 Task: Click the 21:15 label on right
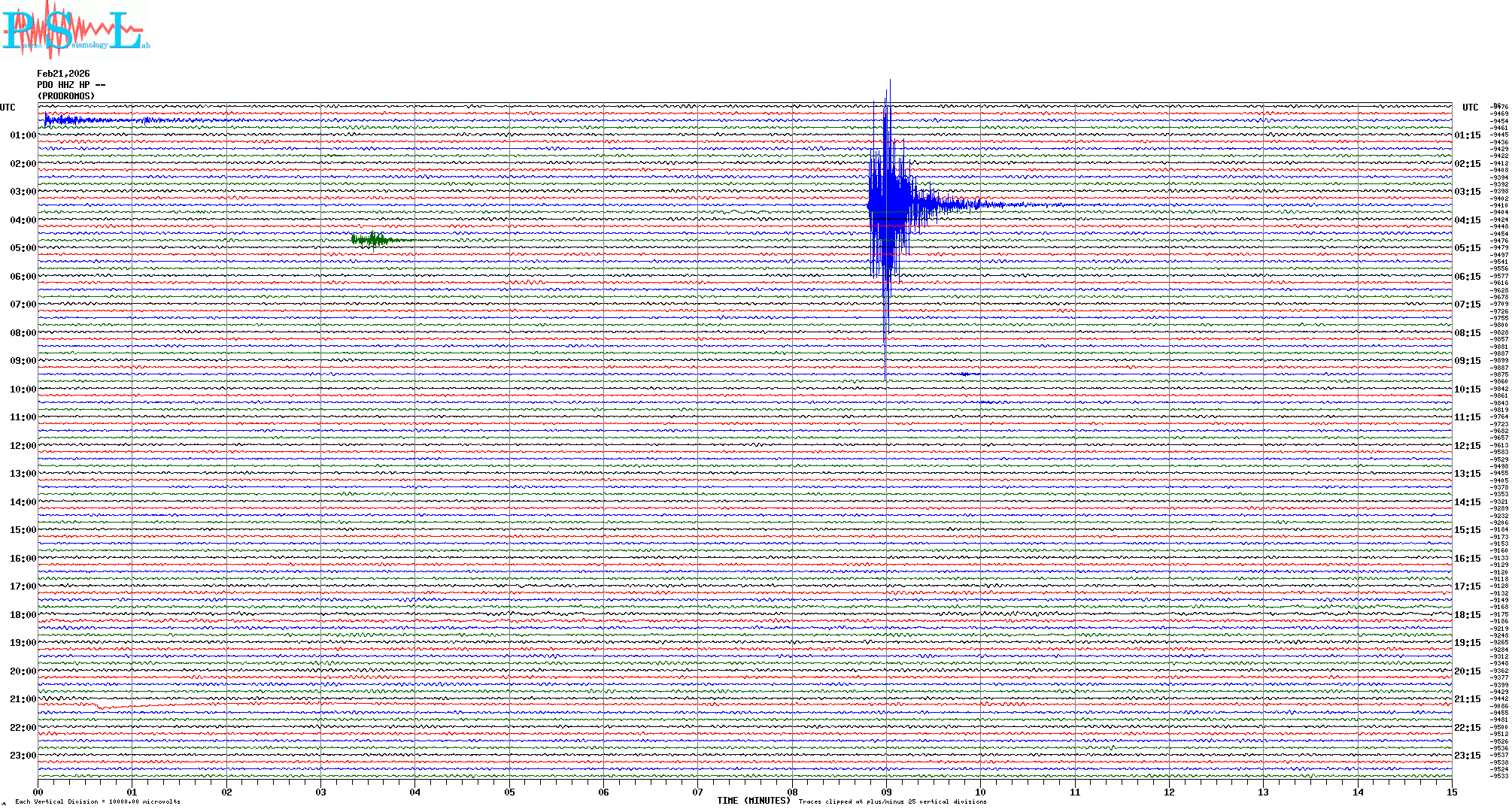coord(1467,699)
